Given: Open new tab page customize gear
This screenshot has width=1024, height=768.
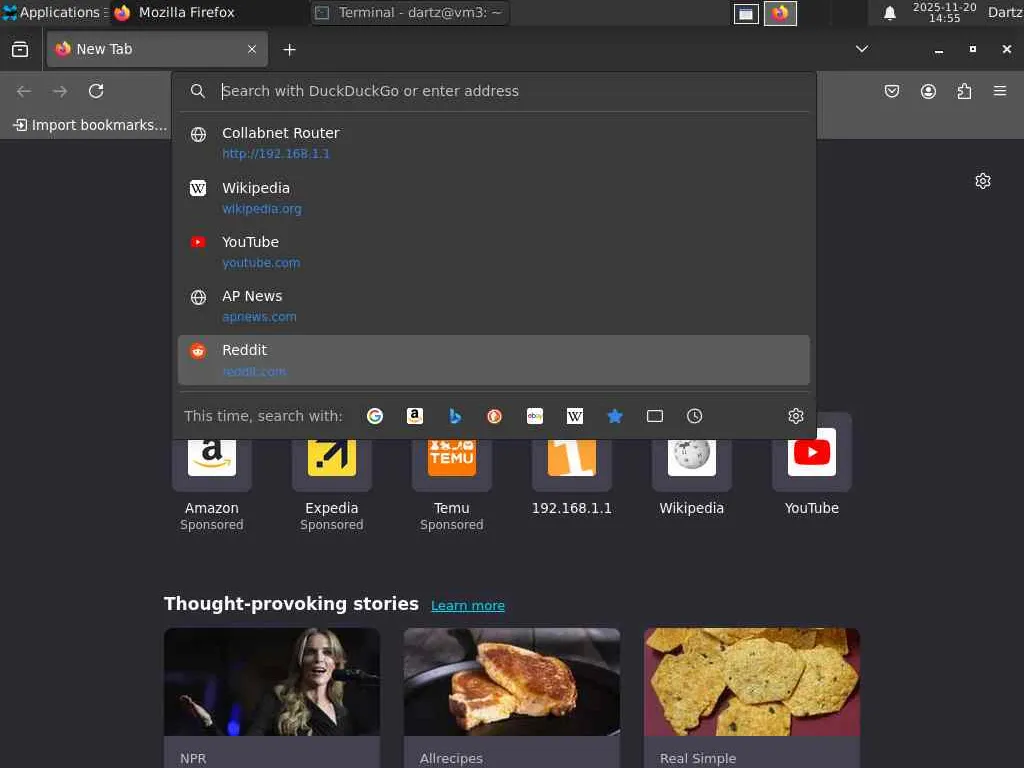Looking at the screenshot, I should coord(983,181).
